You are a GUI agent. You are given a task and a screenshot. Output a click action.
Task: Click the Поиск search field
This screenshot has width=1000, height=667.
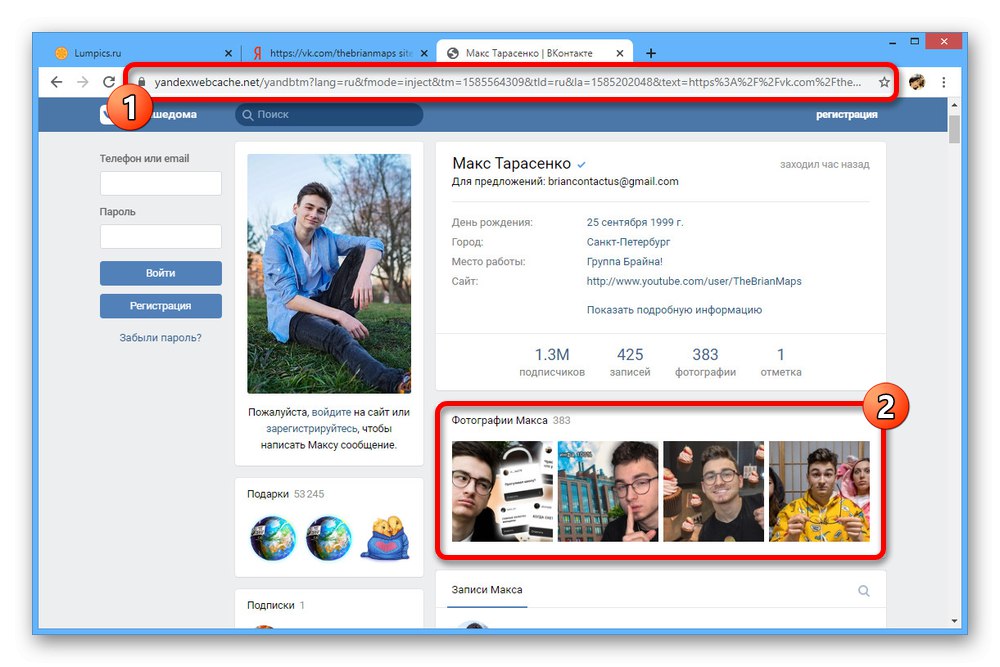point(329,115)
